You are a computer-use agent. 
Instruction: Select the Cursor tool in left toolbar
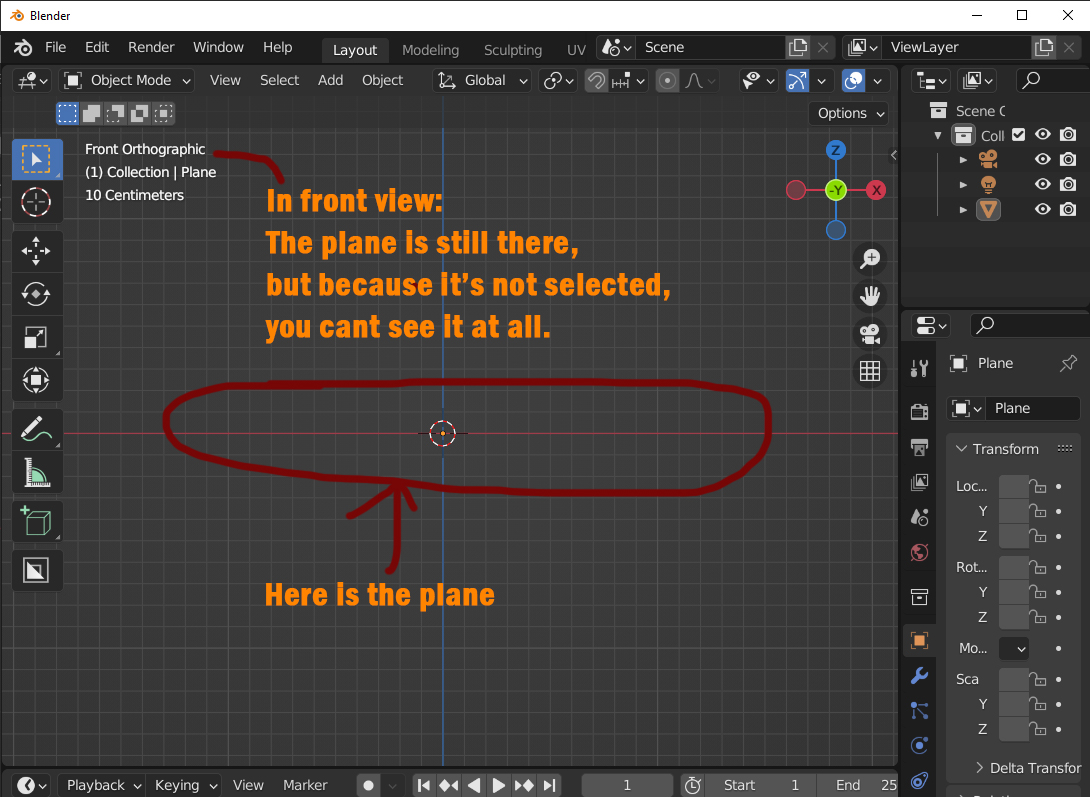(36, 202)
